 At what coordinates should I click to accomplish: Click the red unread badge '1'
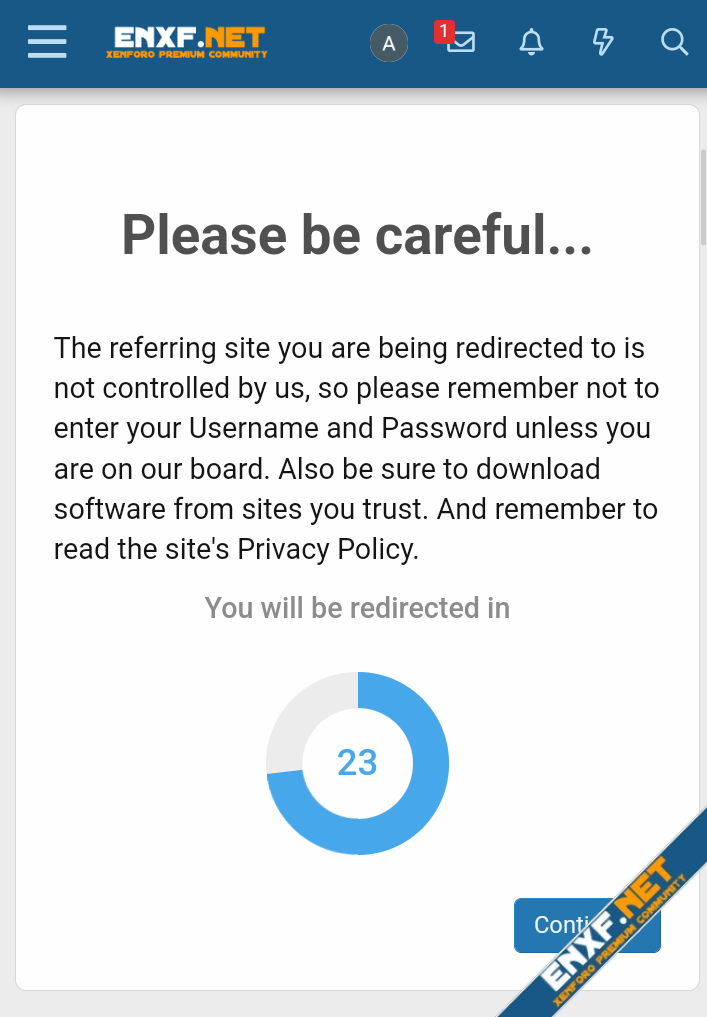pyautogui.click(x=443, y=31)
